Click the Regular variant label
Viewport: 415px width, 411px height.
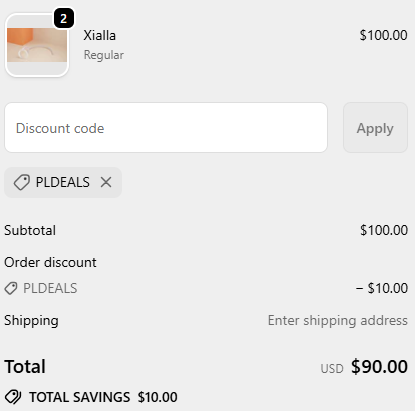pos(104,55)
